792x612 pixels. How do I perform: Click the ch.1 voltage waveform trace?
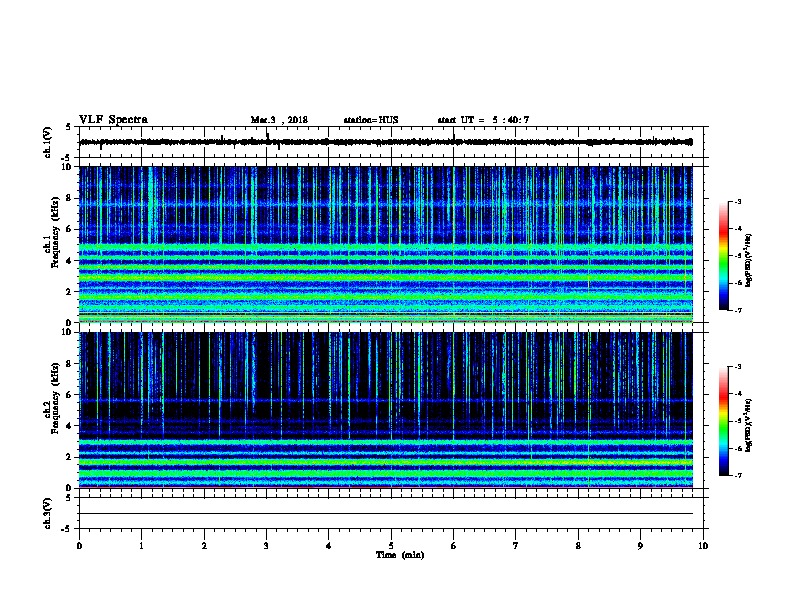[386, 142]
